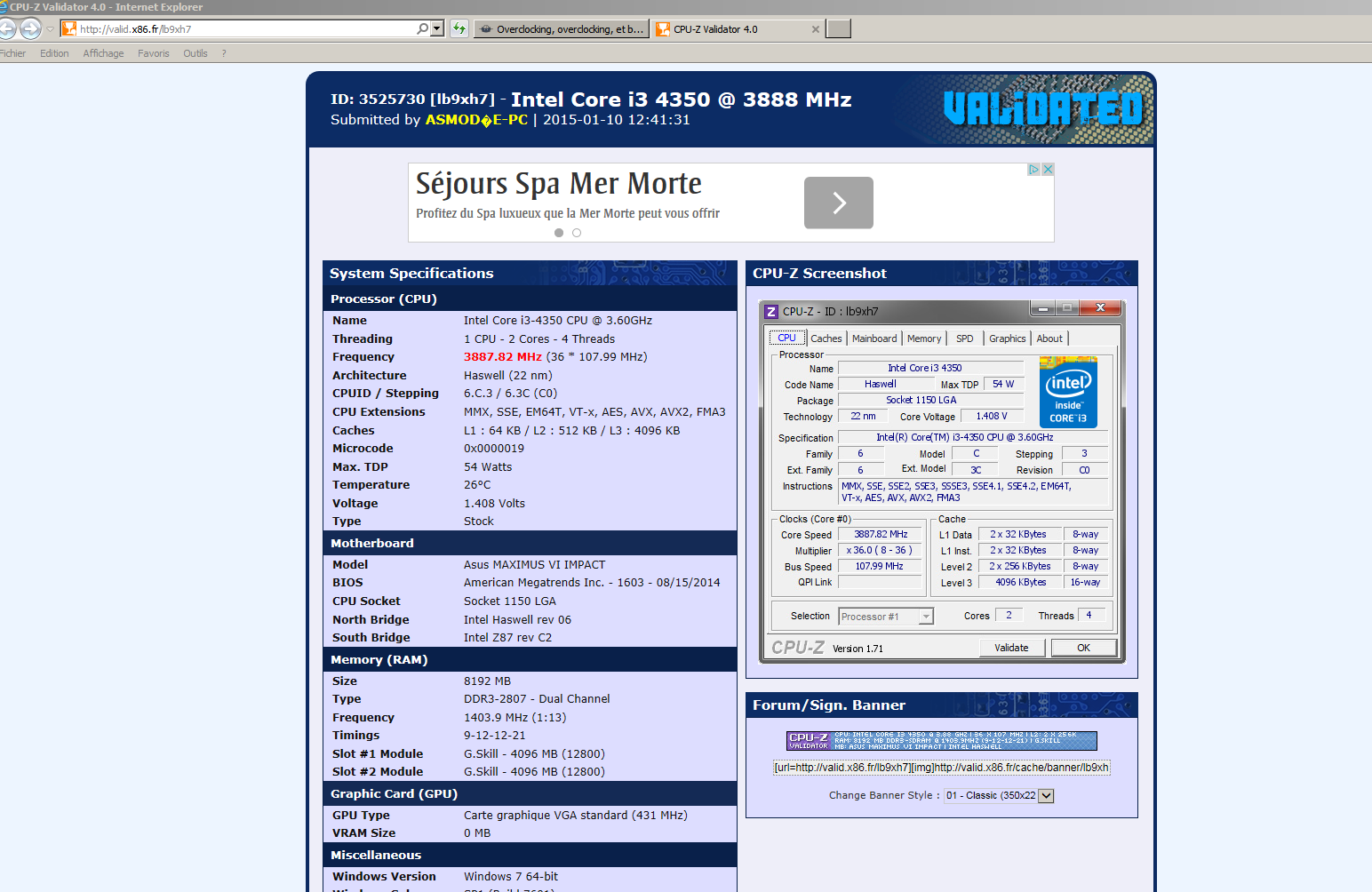Viewport: 1372px width, 892px height.
Task: Click the Memory tab in CPU-Z screenshot
Action: click(x=924, y=338)
